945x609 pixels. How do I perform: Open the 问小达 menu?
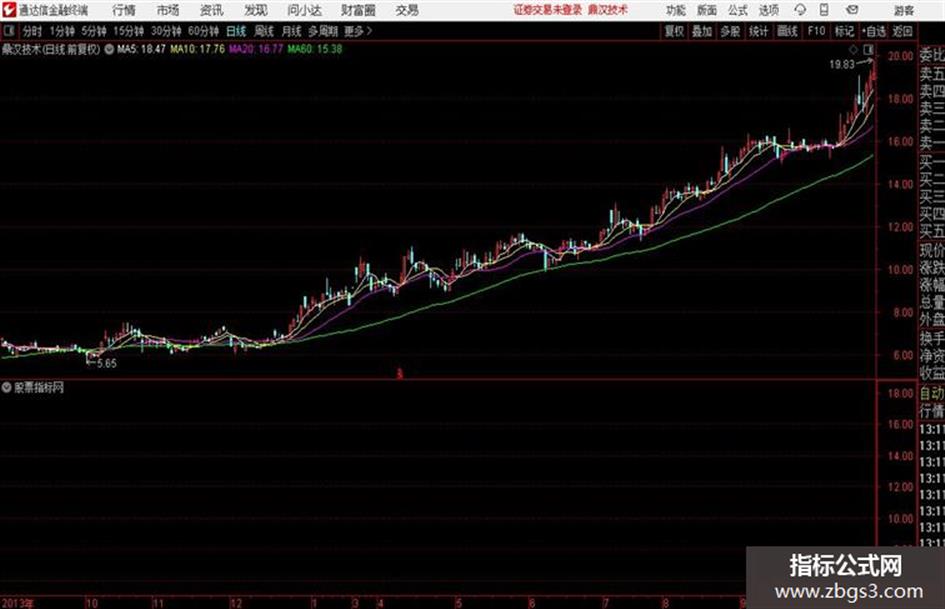[304, 10]
